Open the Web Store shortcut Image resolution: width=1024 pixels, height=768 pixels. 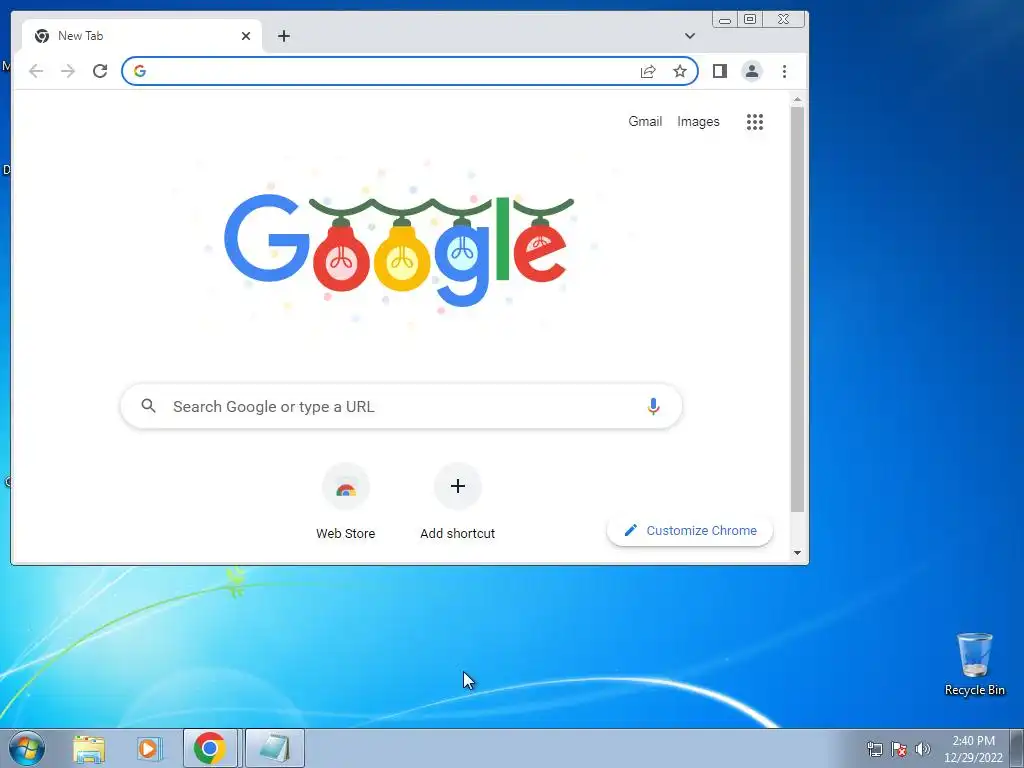click(345, 502)
